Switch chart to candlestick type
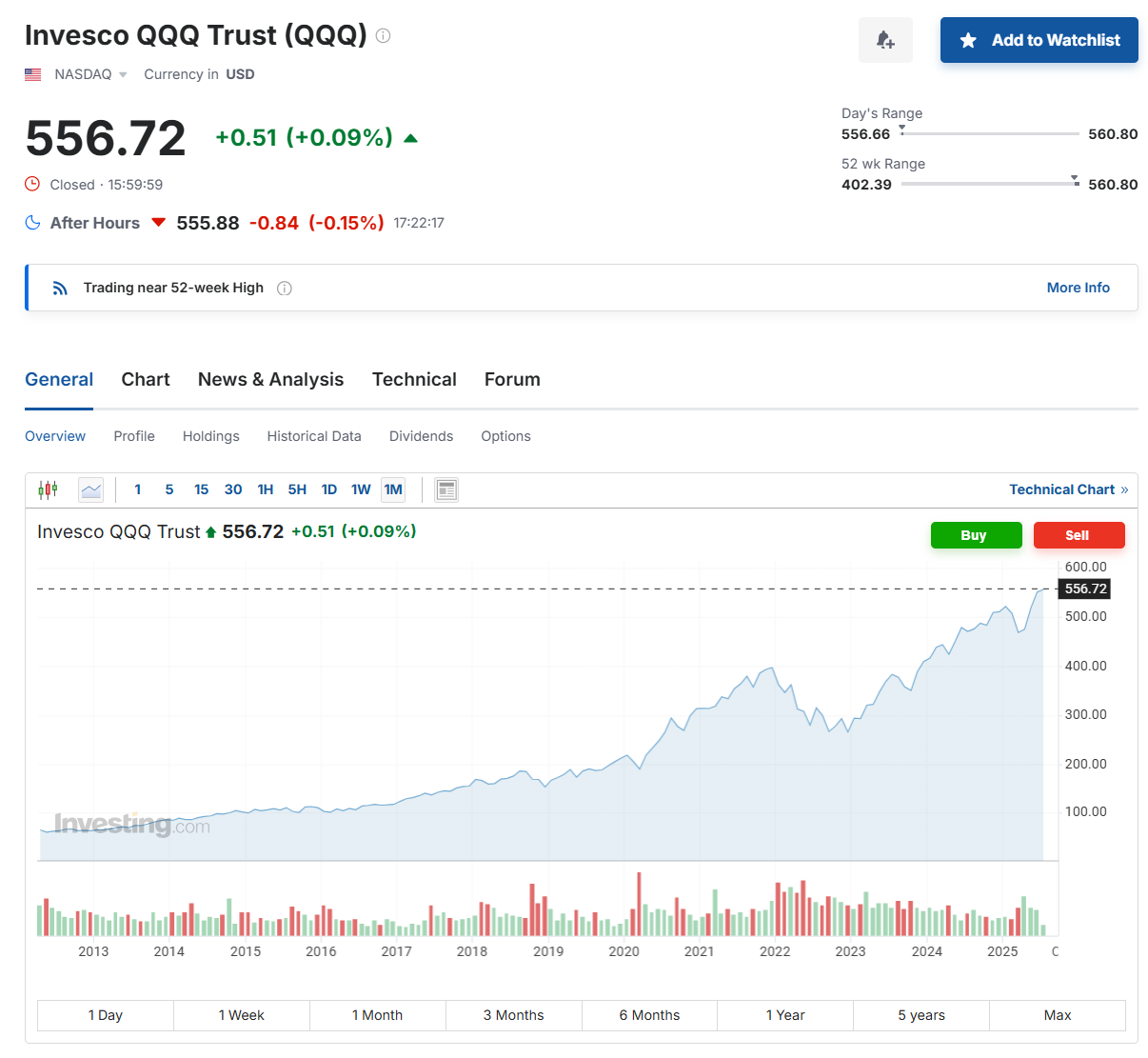The image size is (1148, 1058). [x=48, y=489]
